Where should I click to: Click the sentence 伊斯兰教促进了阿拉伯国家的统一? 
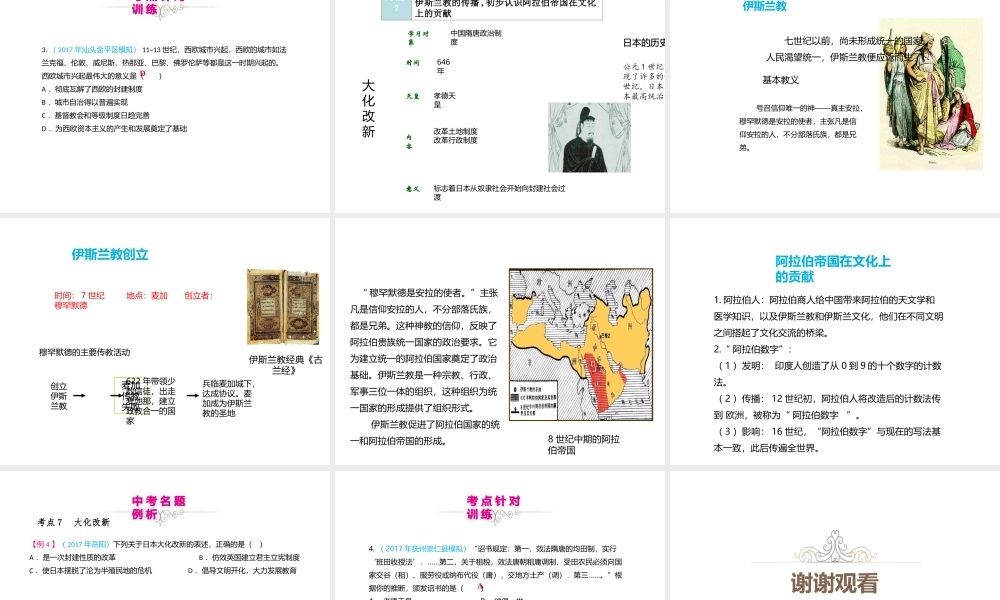pos(425,432)
